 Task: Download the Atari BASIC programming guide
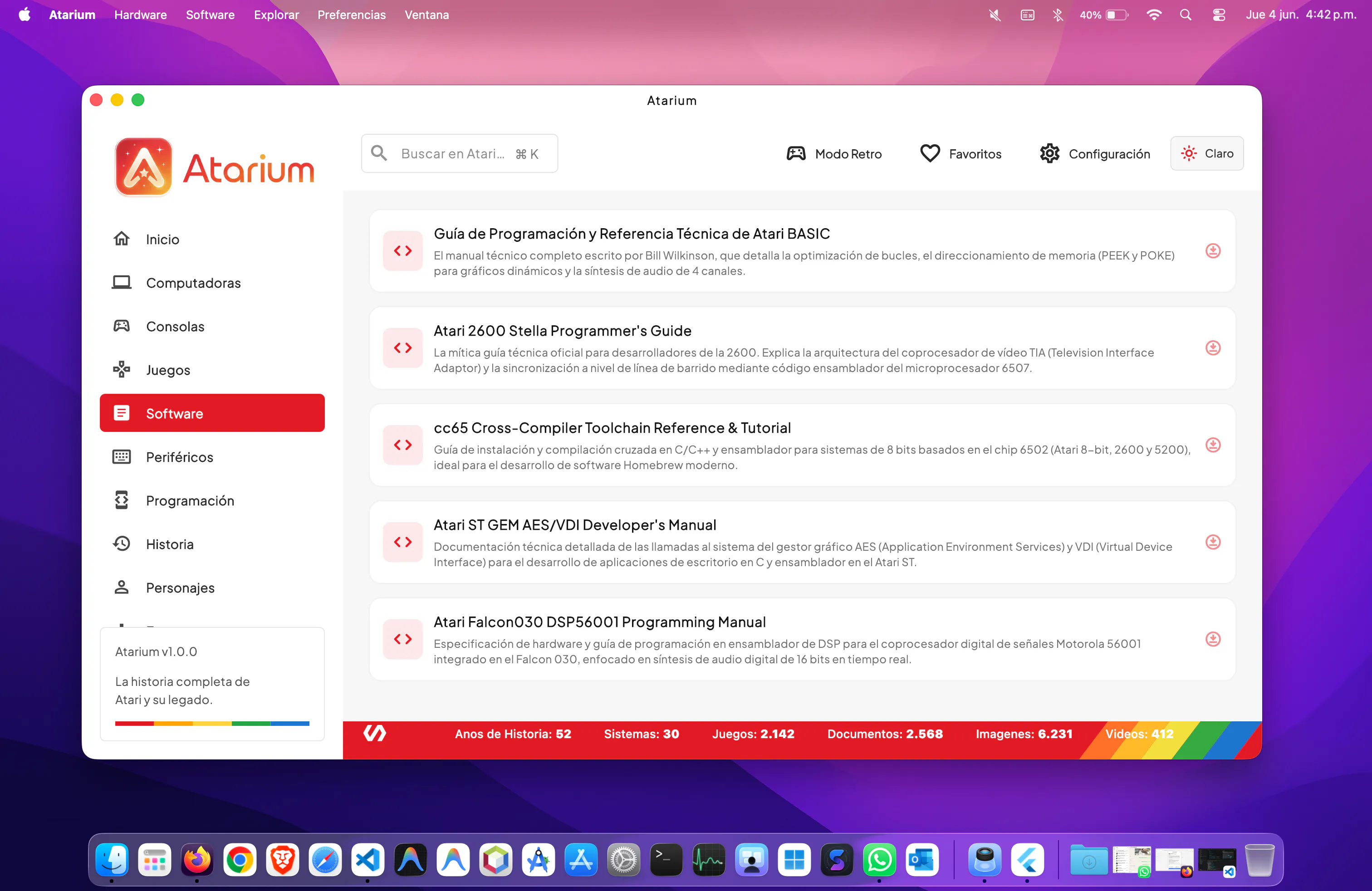[x=1213, y=251]
